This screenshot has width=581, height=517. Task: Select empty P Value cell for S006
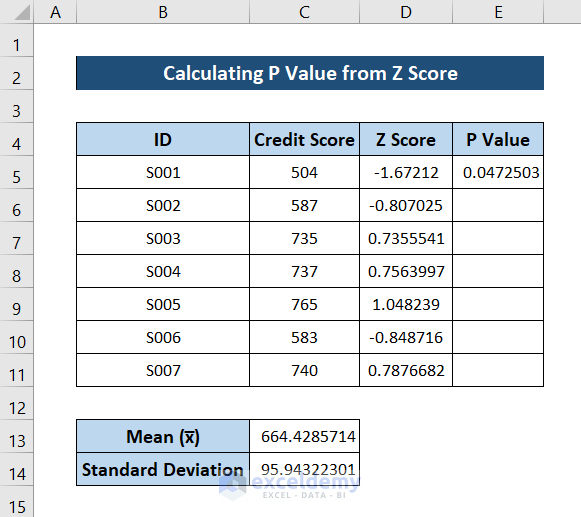(x=498, y=337)
